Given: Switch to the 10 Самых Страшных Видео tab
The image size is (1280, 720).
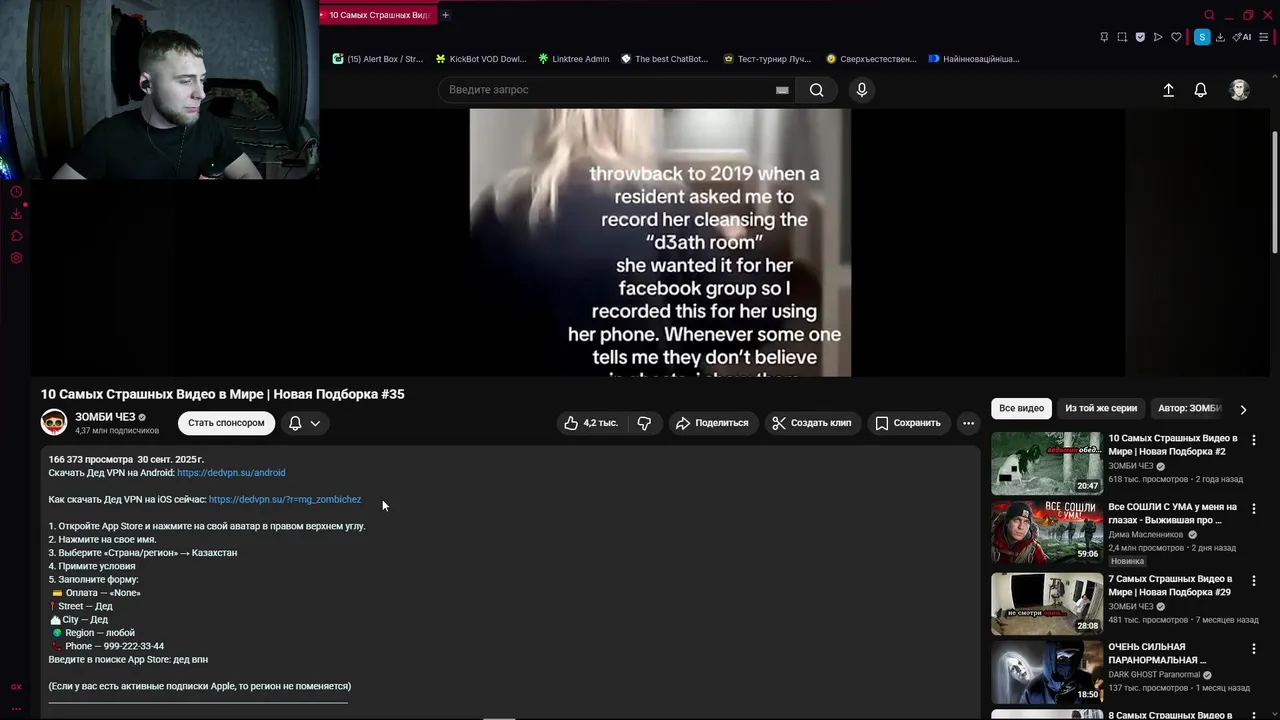Looking at the screenshot, I should click(379, 15).
